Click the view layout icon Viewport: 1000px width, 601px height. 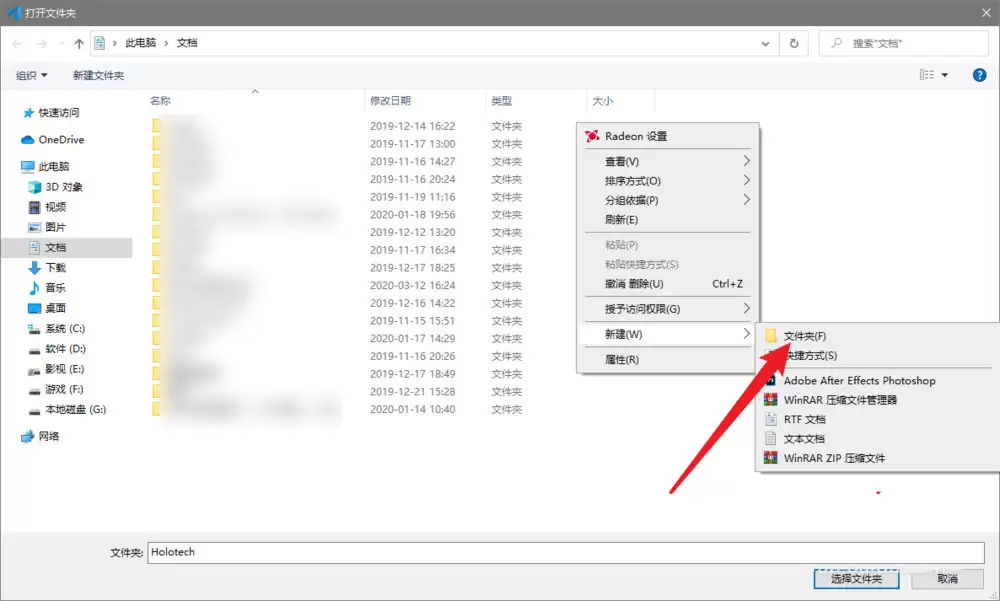pos(927,75)
